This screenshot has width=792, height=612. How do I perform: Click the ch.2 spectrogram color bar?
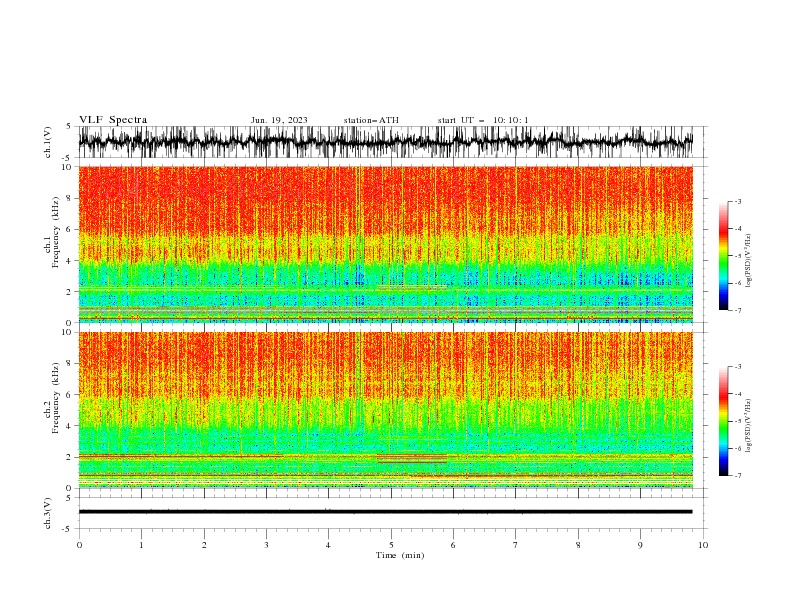point(724,421)
